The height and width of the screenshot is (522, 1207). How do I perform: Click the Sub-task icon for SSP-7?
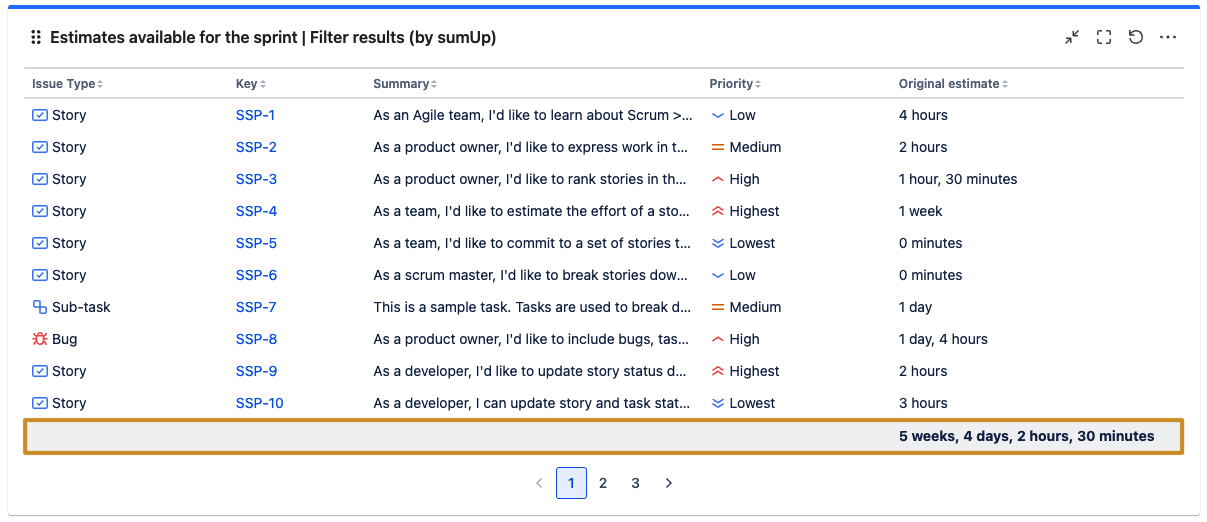pos(40,307)
